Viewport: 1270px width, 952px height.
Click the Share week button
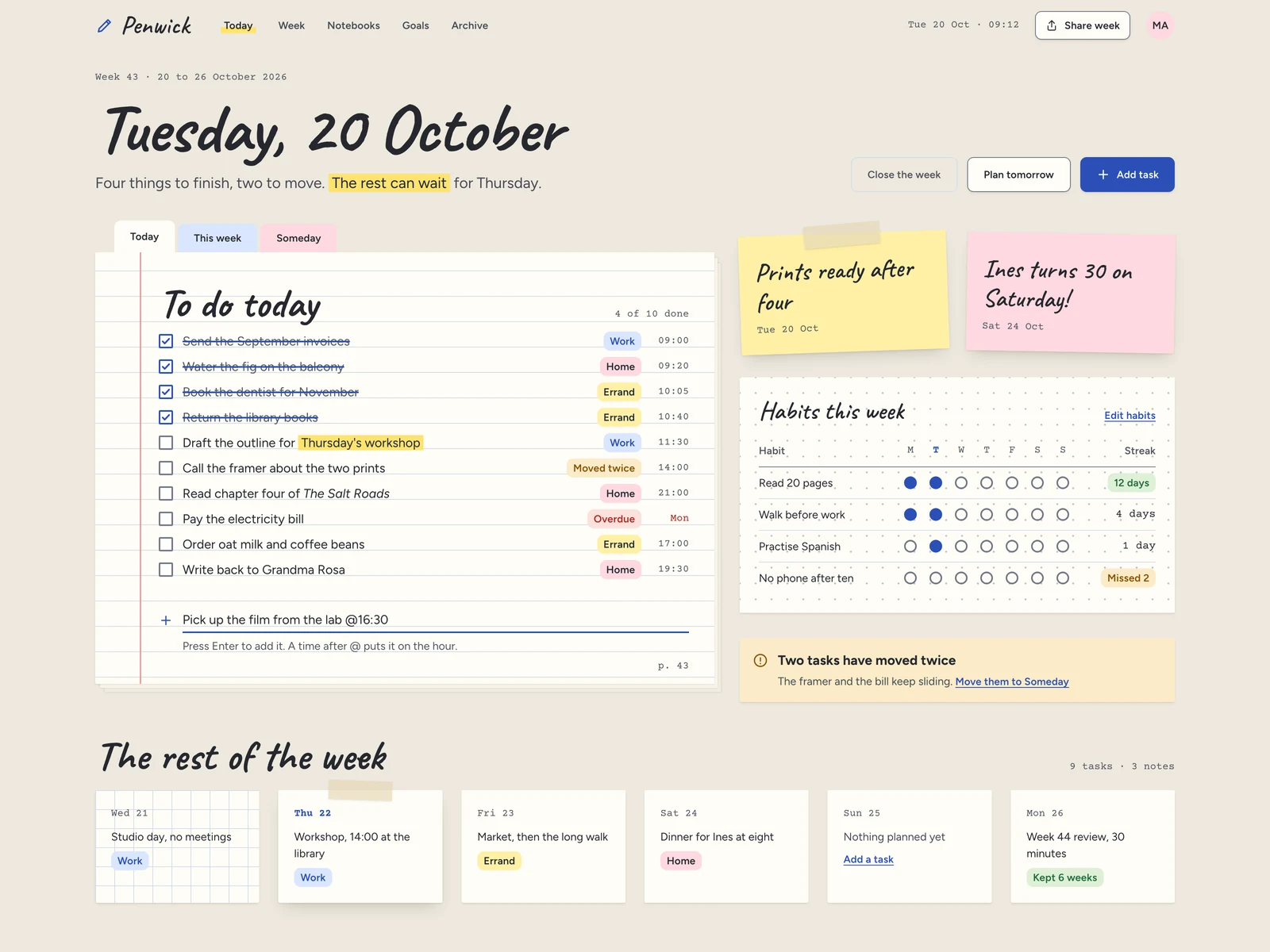pos(1083,25)
